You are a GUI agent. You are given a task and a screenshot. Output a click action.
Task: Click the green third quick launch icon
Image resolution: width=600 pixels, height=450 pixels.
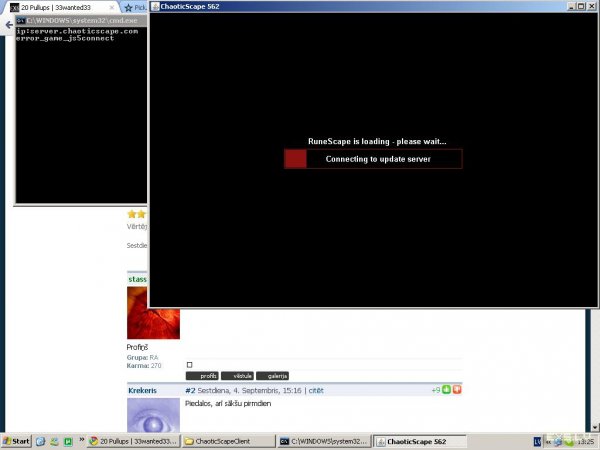point(68,442)
